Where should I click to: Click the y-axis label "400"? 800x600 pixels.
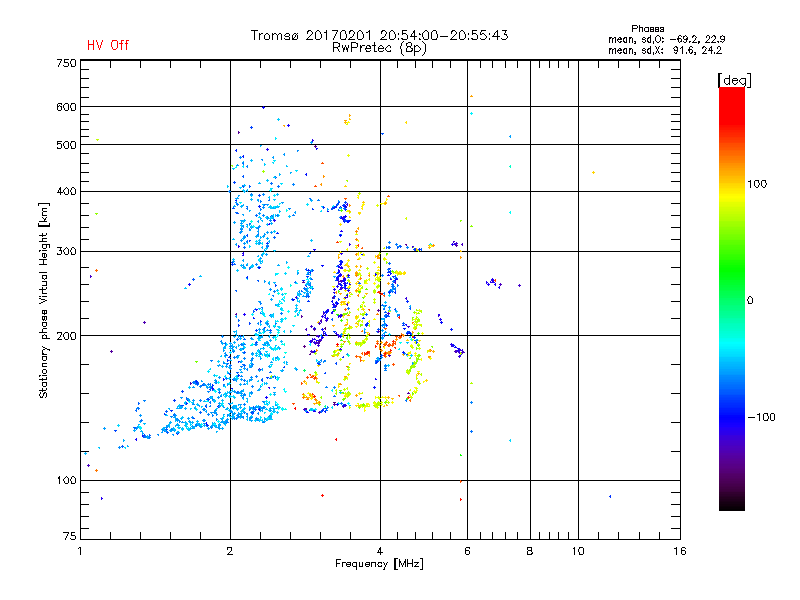(66, 192)
